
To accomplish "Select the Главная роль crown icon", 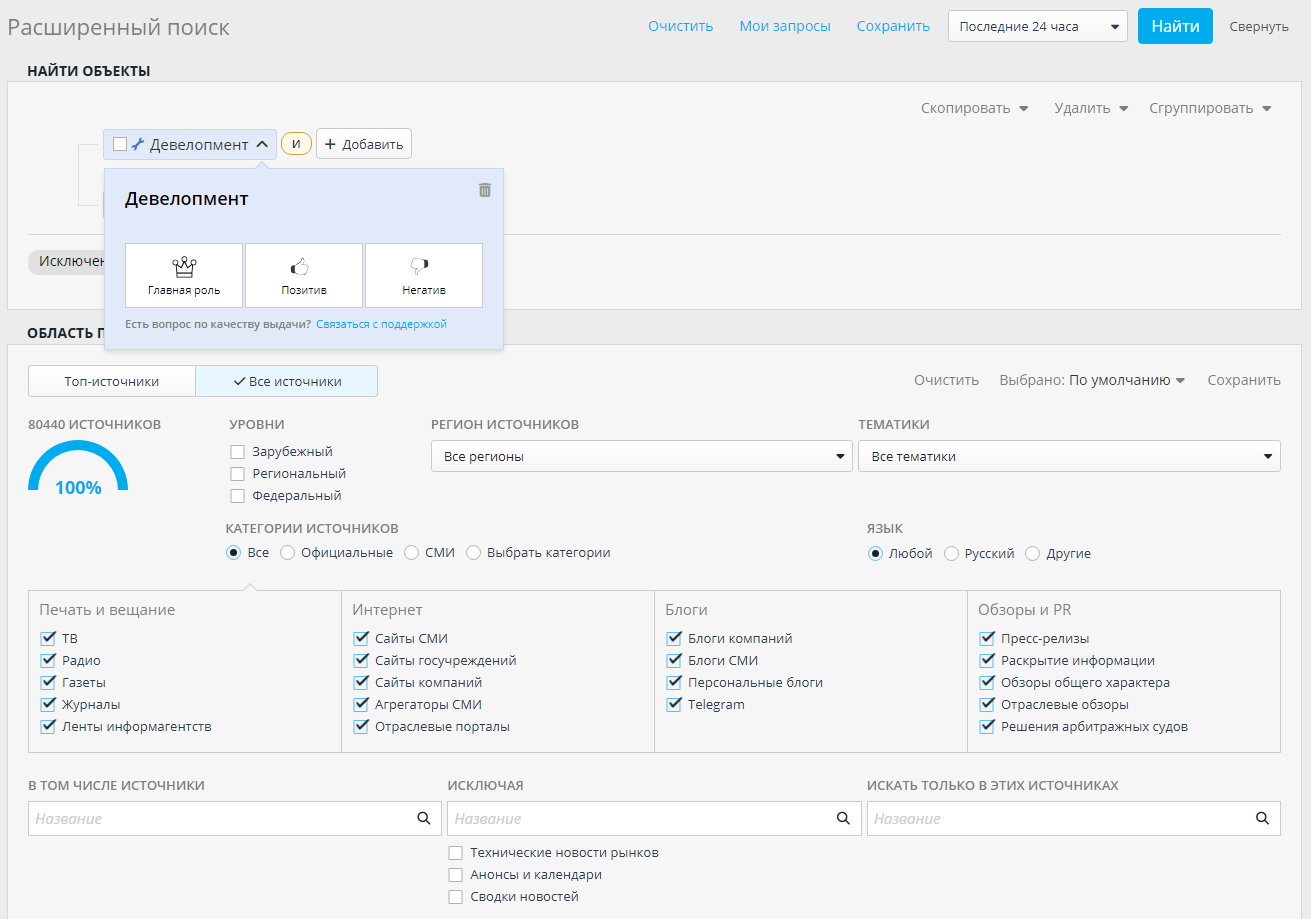I will point(184,266).
